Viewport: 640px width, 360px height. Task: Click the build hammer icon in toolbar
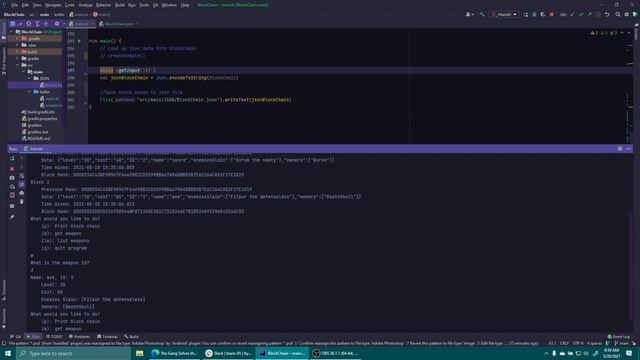pyautogui.click(x=482, y=14)
